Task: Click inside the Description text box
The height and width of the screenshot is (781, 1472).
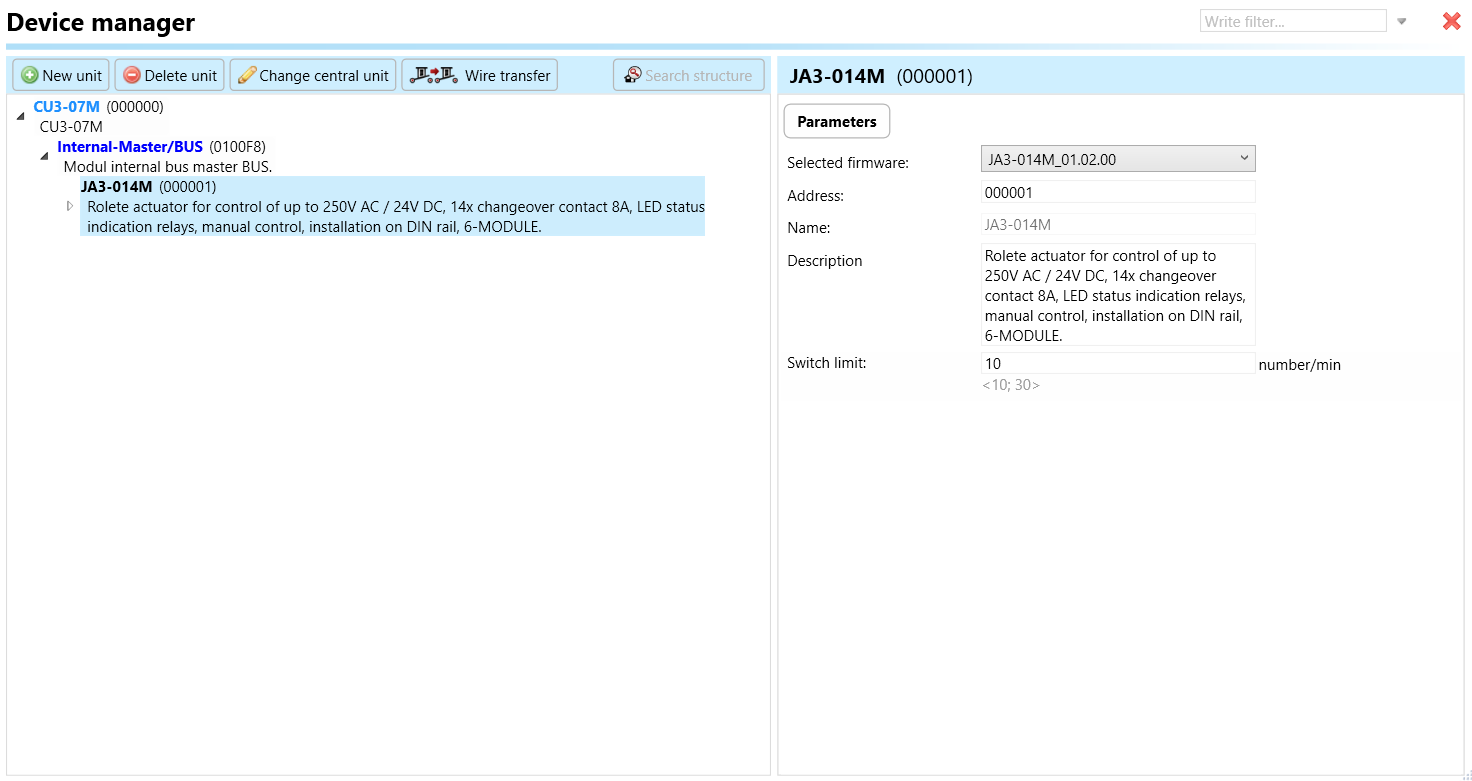Action: click(1117, 295)
